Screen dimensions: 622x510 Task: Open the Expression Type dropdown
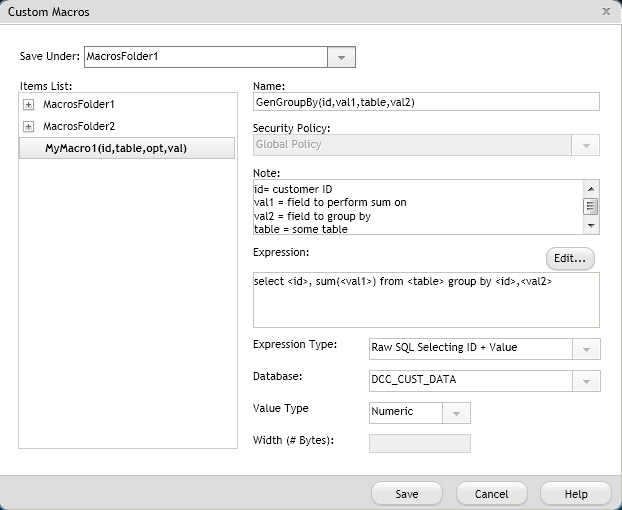point(585,348)
